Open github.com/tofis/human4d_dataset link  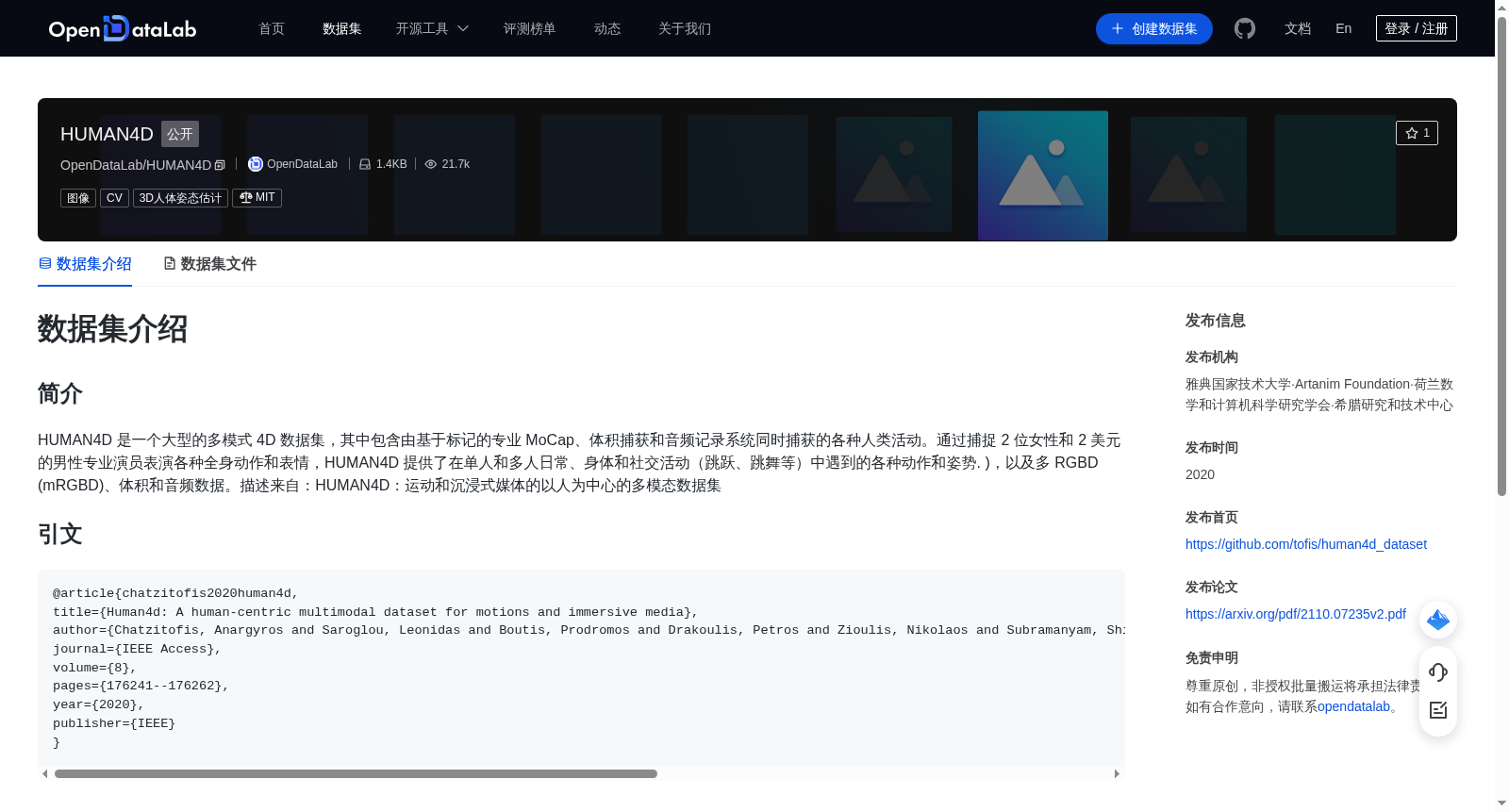pos(1305,544)
